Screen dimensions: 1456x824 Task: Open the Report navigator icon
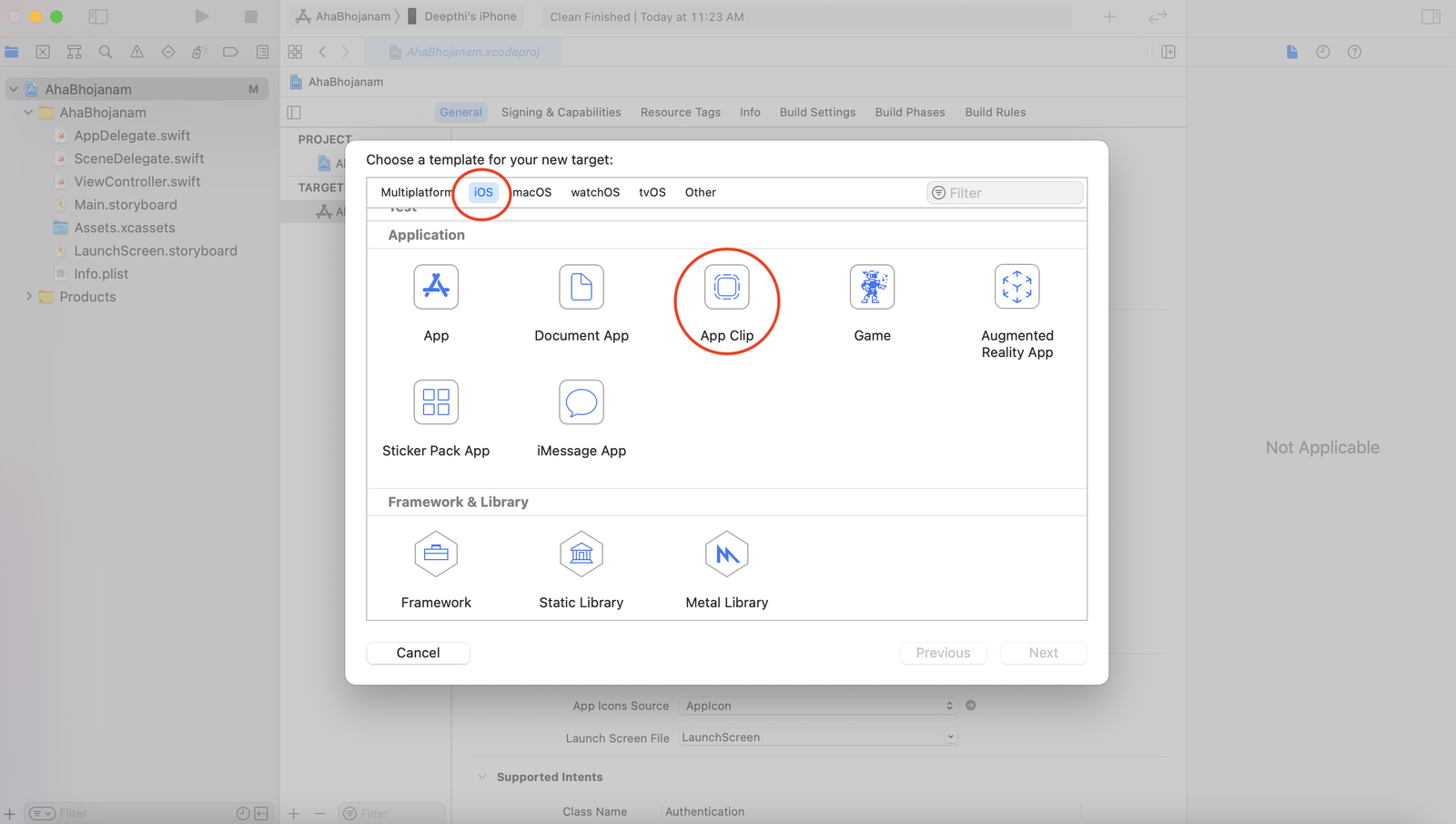click(x=262, y=52)
